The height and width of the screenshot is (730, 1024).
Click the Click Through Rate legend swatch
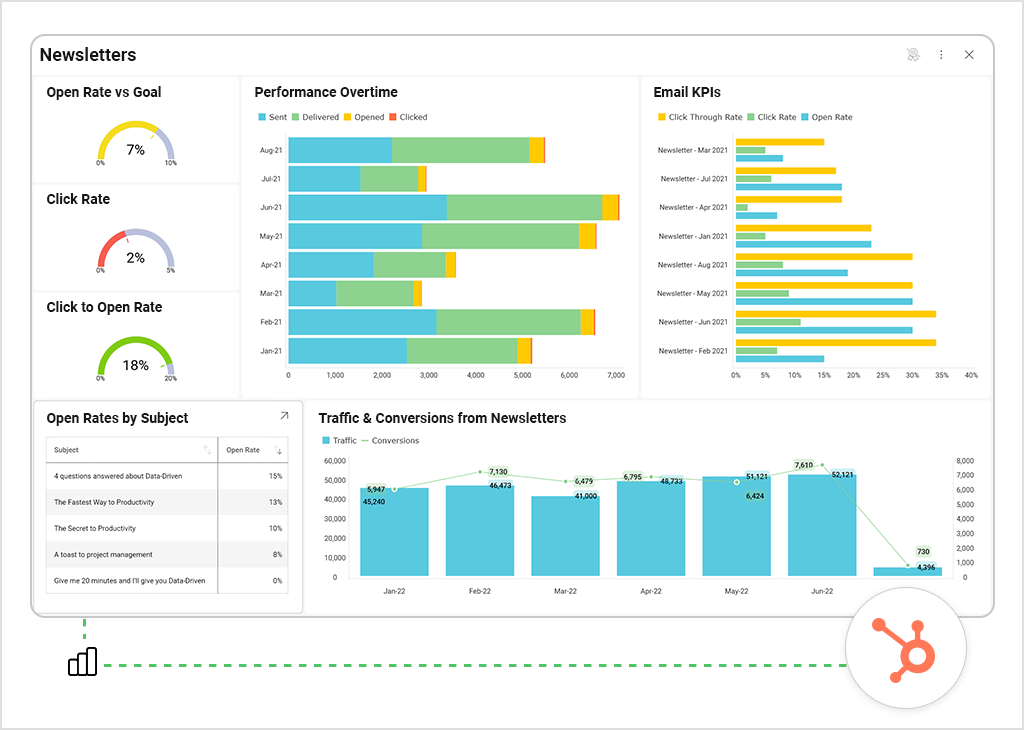click(x=662, y=117)
